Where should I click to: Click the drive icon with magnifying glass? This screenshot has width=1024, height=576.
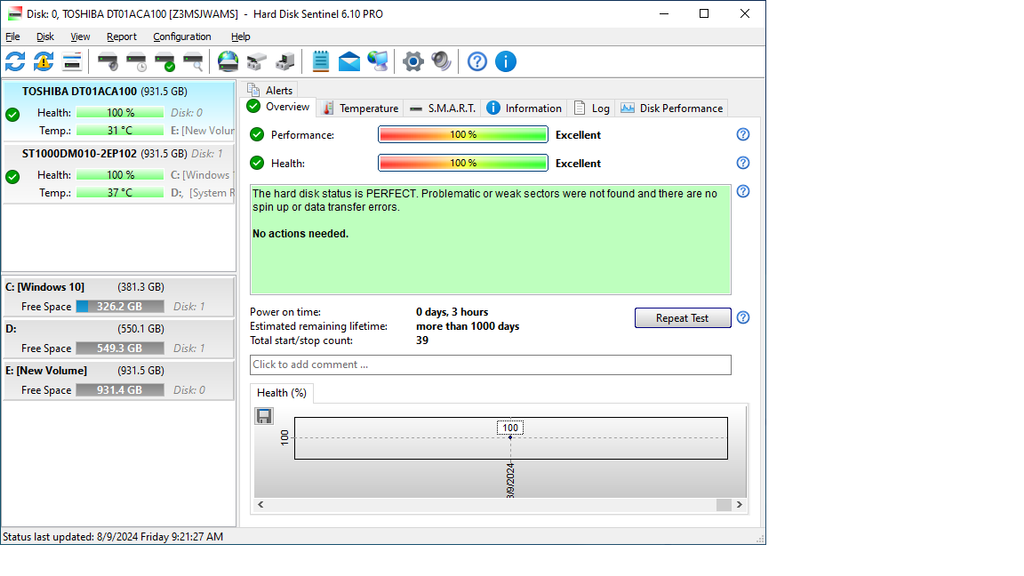(193, 62)
